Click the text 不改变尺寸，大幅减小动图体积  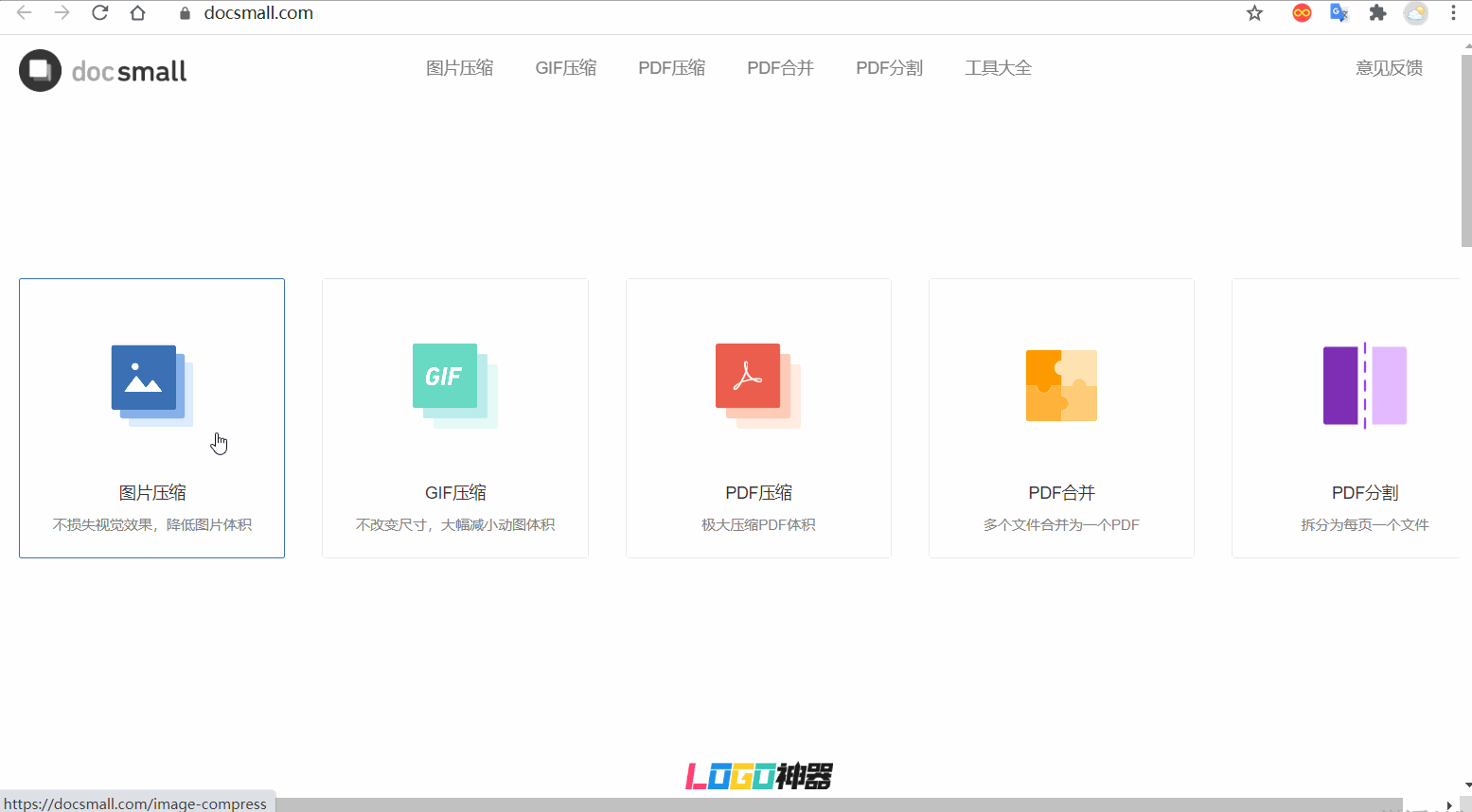point(455,525)
